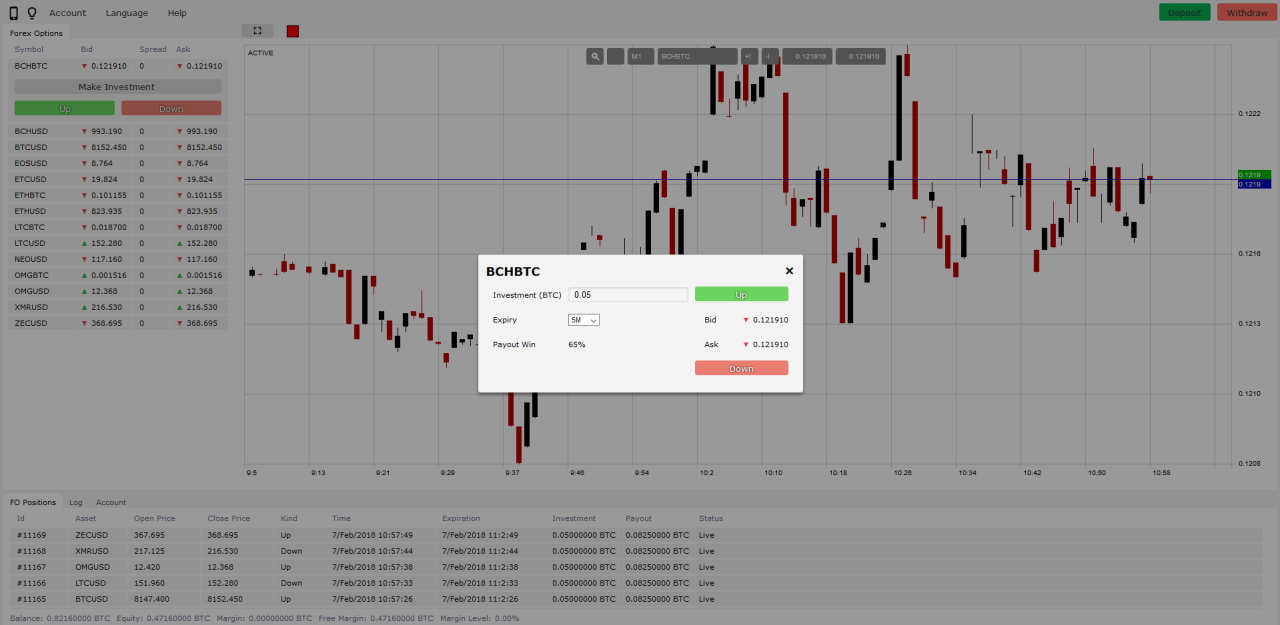Viewport: 1280px width, 625px height.
Task: Toggle dark theme with the lightbulb switch
Action: point(33,12)
